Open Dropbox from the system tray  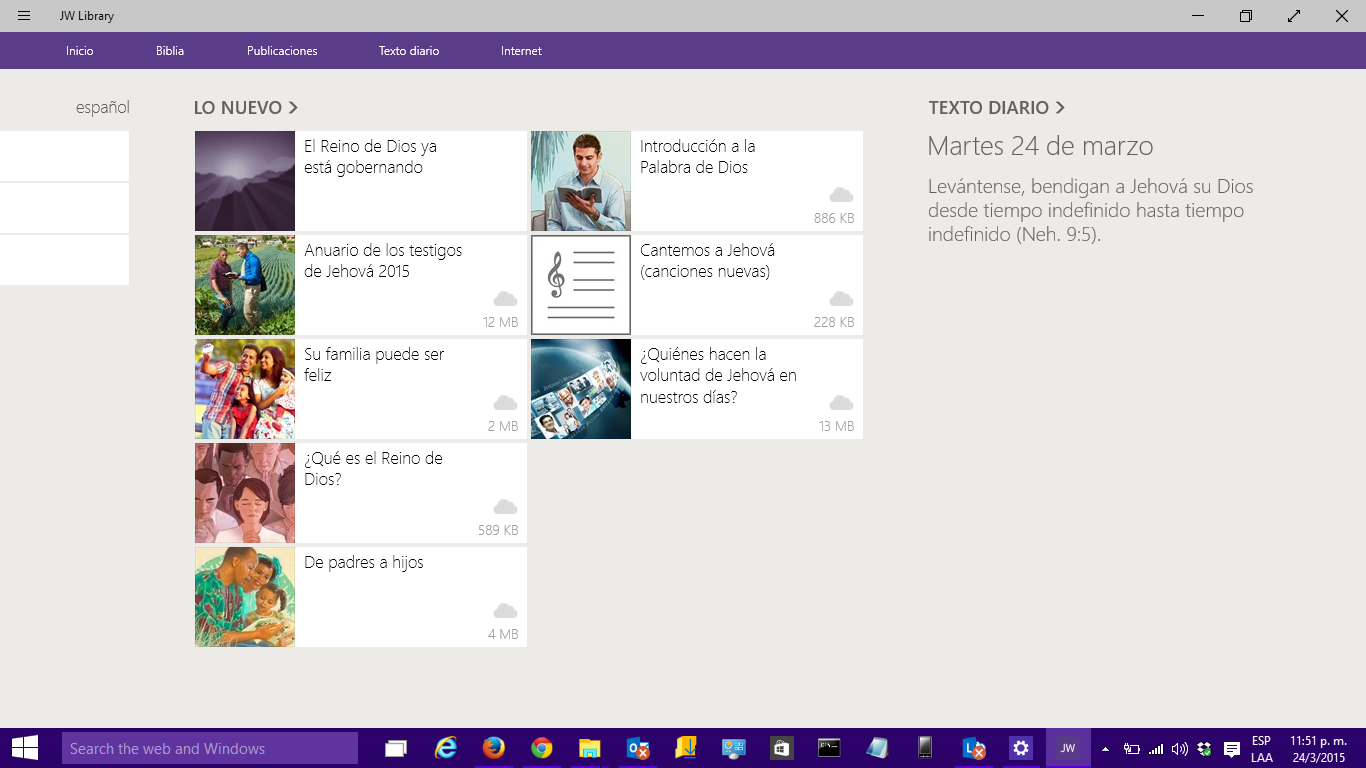tap(1203, 747)
